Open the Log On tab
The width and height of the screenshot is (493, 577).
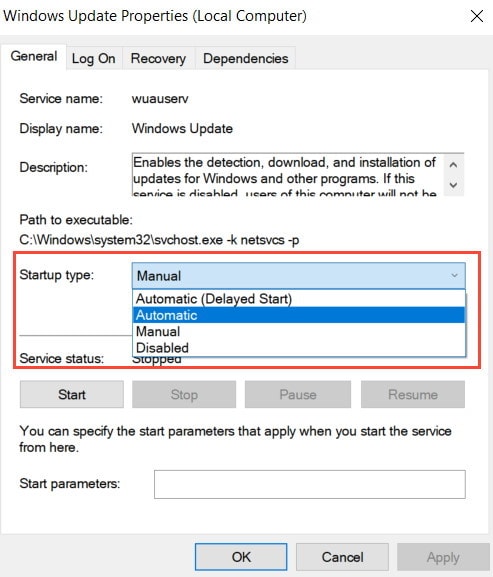point(94,59)
